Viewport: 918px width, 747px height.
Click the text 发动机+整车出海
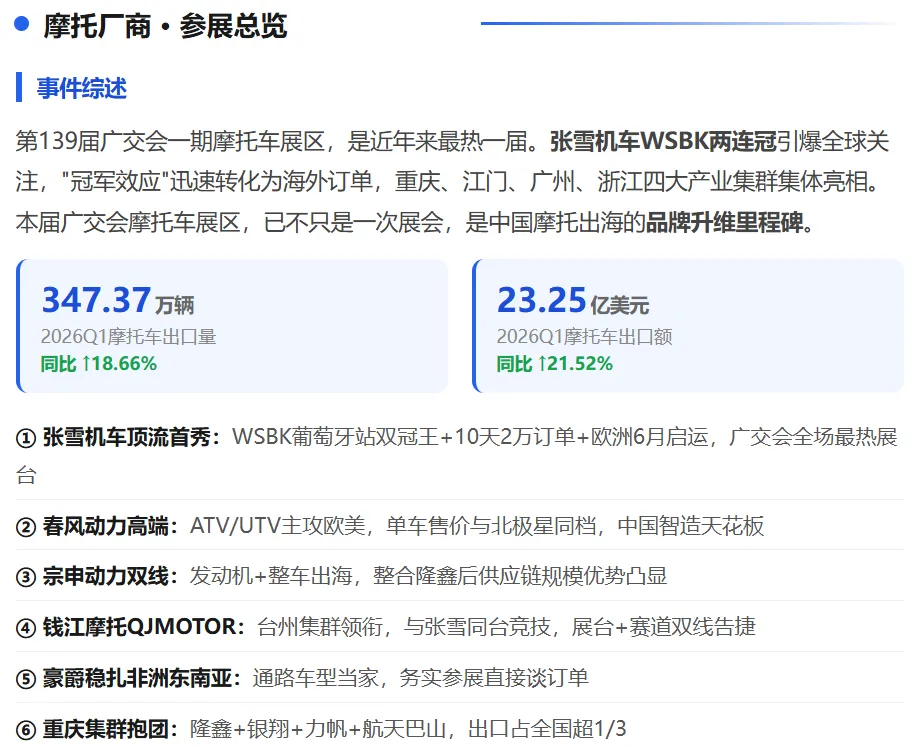pyautogui.click(x=271, y=576)
